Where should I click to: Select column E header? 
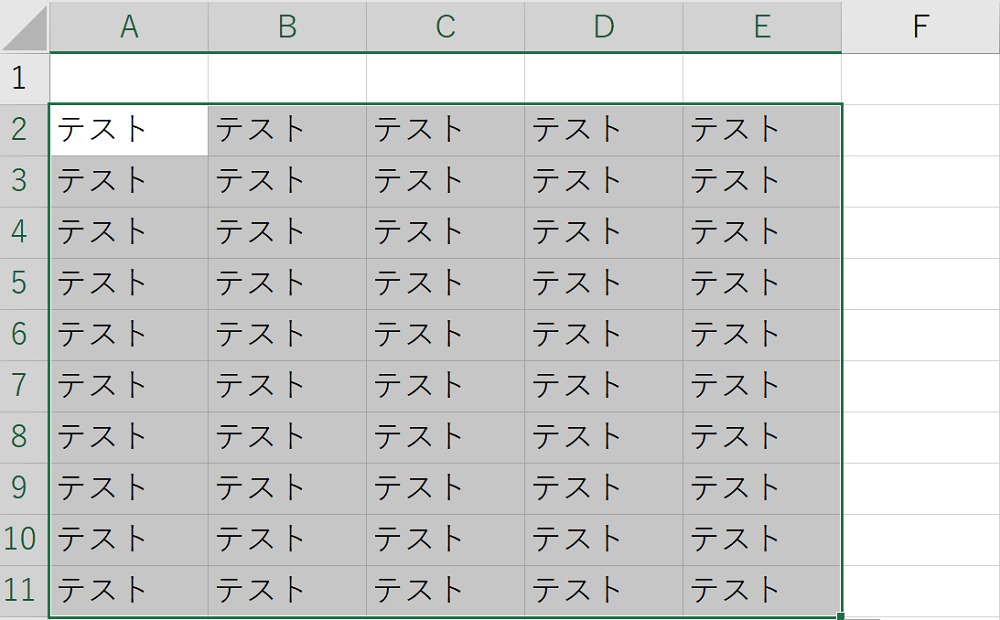point(762,27)
